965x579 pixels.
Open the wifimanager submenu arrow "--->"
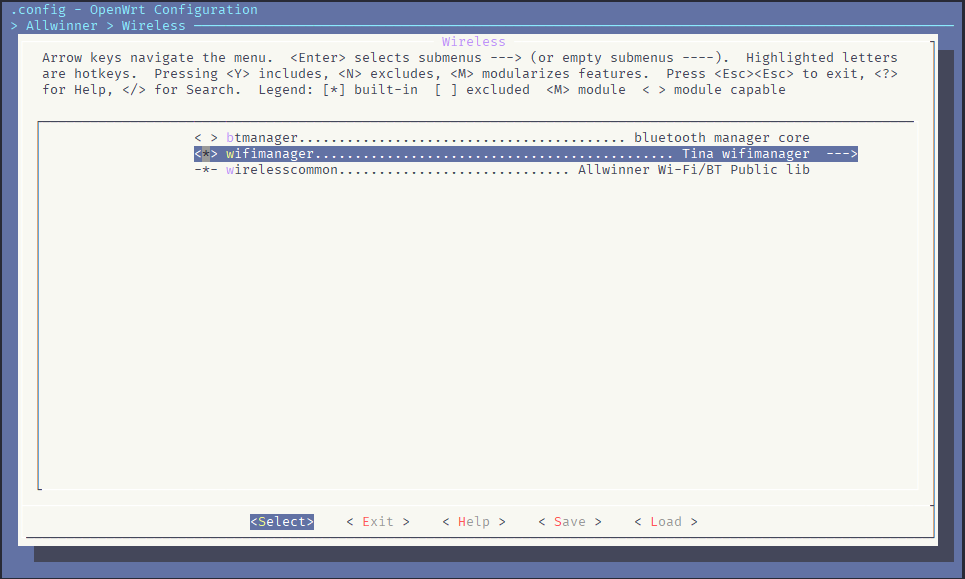pyautogui.click(x=842, y=154)
